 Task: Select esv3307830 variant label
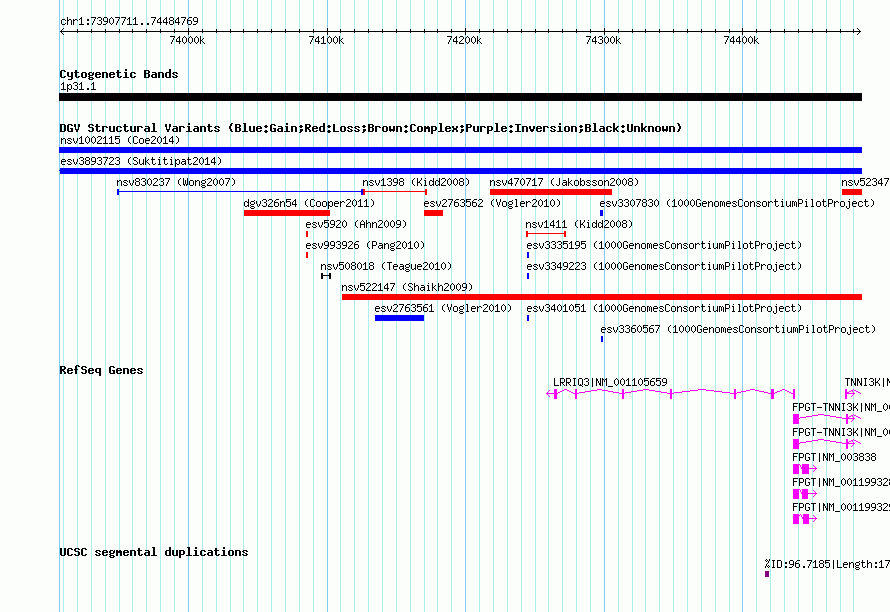tap(737, 203)
